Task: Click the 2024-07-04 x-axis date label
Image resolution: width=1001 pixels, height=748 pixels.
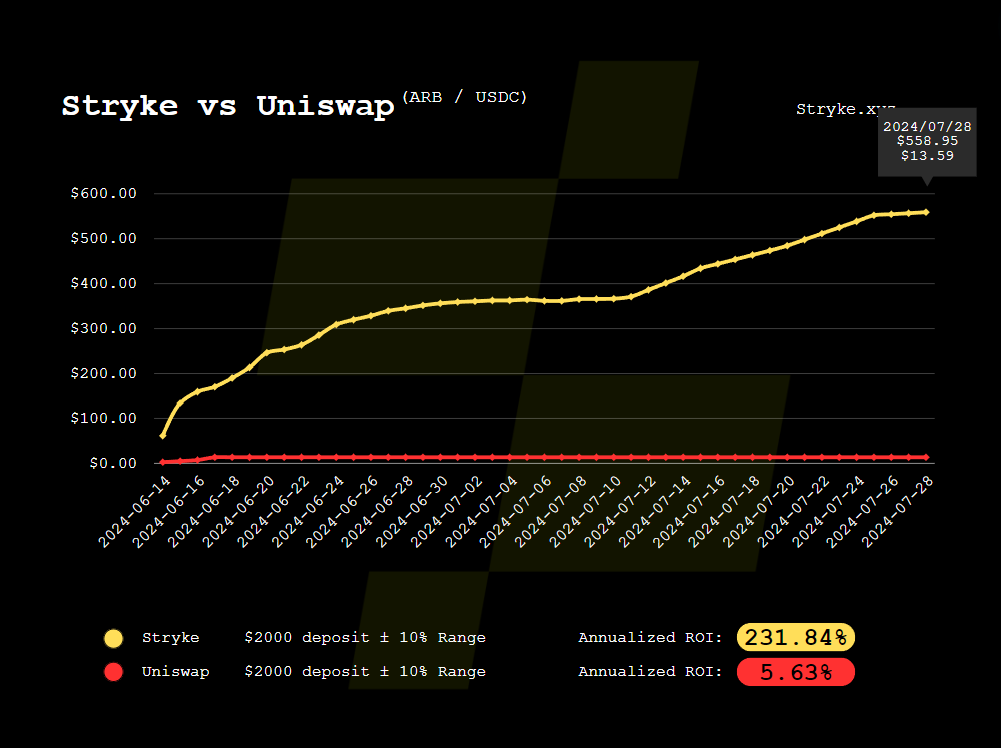Action: [x=481, y=511]
